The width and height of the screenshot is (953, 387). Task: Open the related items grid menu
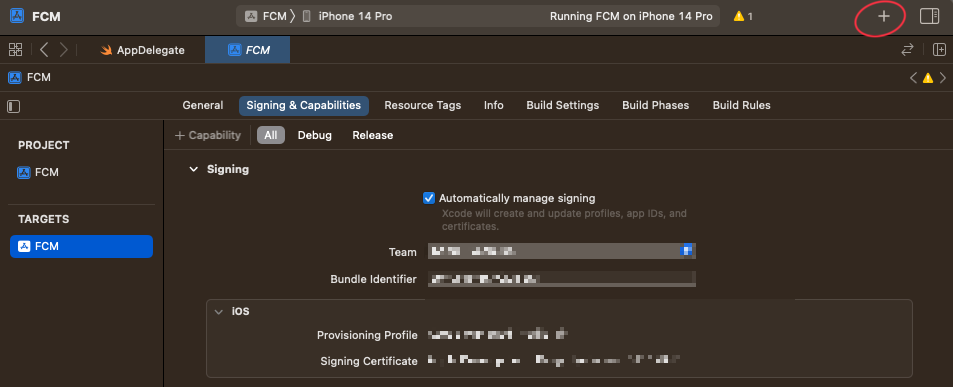(x=15, y=50)
